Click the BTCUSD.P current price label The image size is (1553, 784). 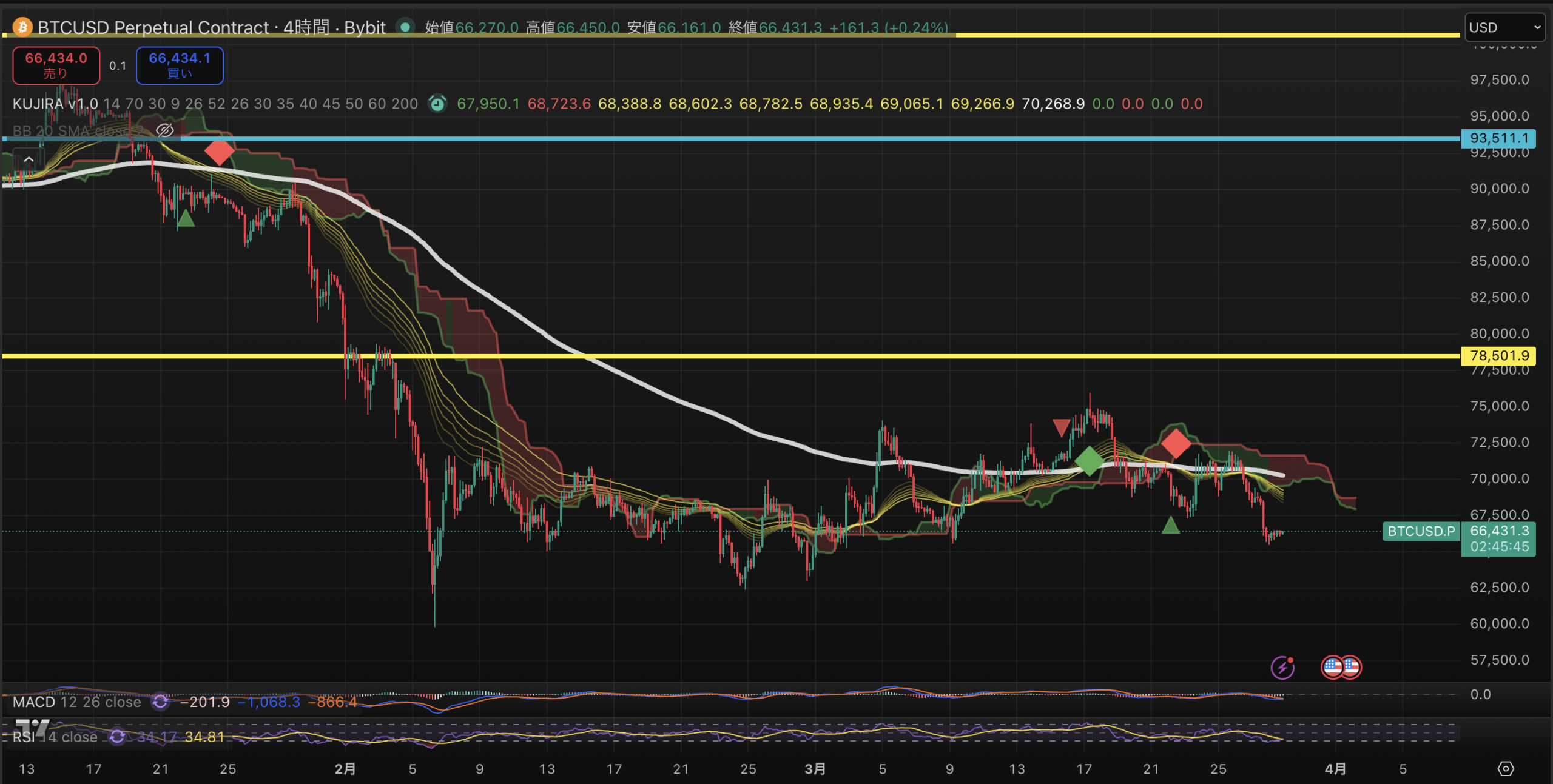point(1421,531)
